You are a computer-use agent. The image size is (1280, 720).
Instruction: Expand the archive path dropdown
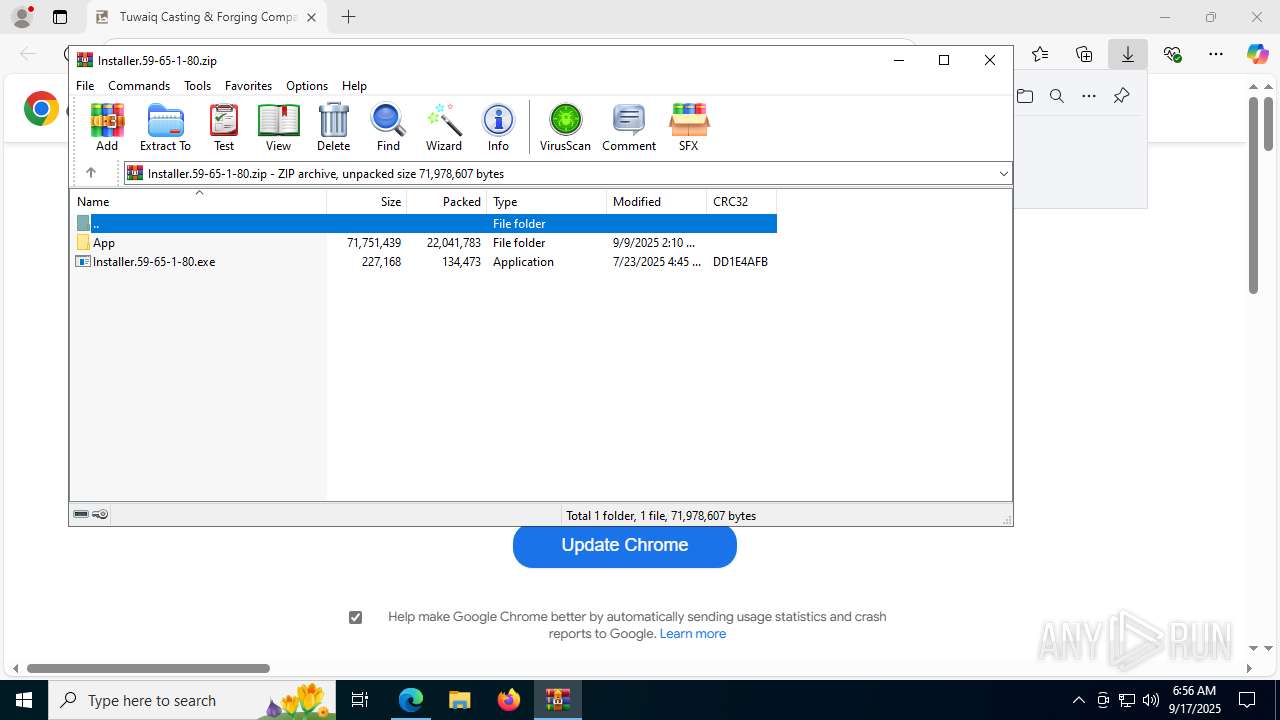(1003, 173)
